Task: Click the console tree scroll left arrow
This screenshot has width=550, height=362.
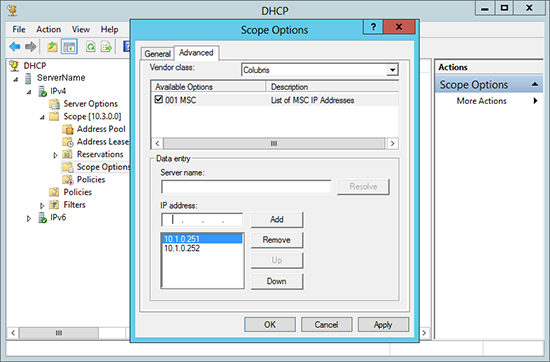Action: click(x=13, y=333)
